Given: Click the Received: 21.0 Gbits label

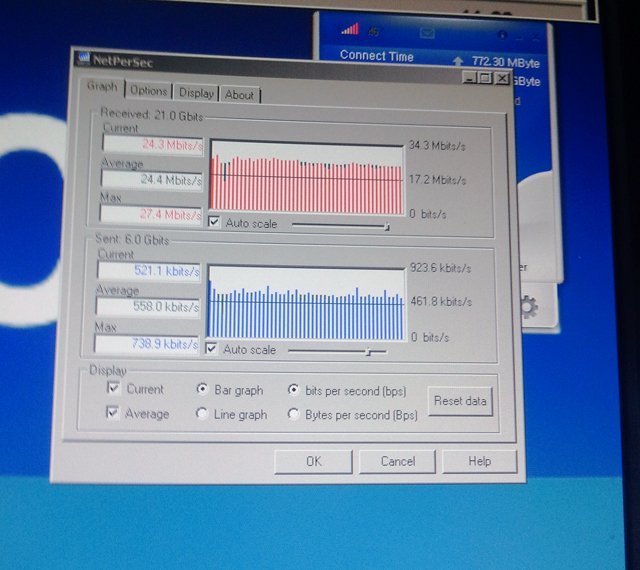Looking at the screenshot, I should pyautogui.click(x=151, y=115).
